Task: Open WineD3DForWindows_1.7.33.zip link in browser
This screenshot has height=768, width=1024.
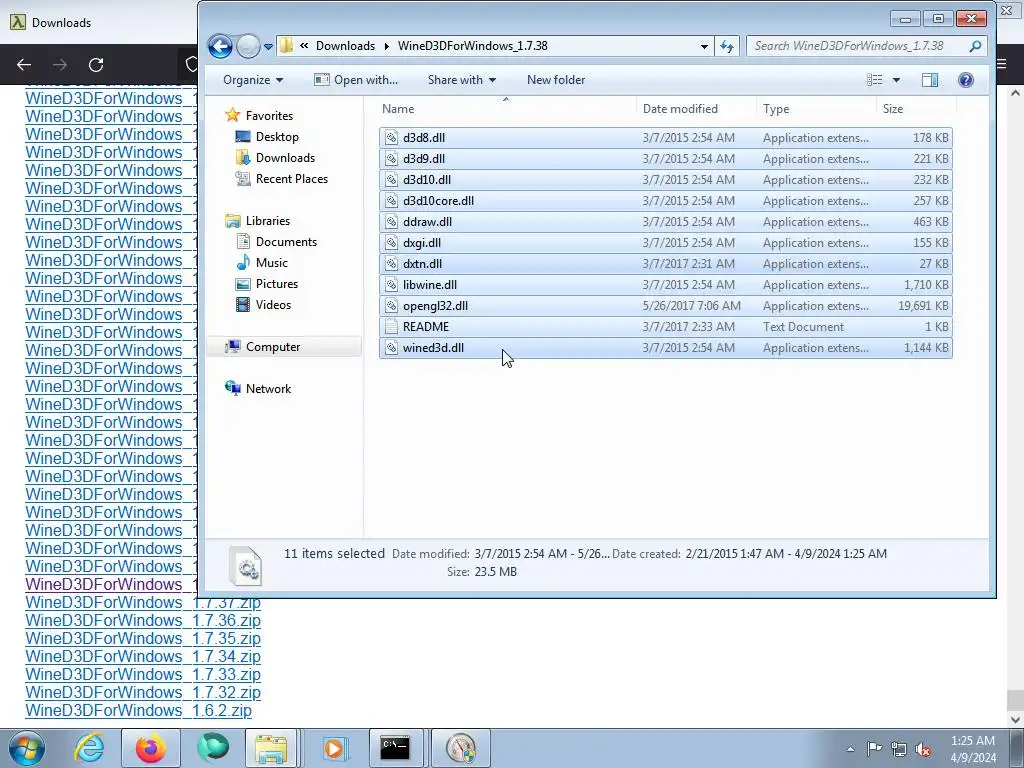Action: click(x=142, y=674)
